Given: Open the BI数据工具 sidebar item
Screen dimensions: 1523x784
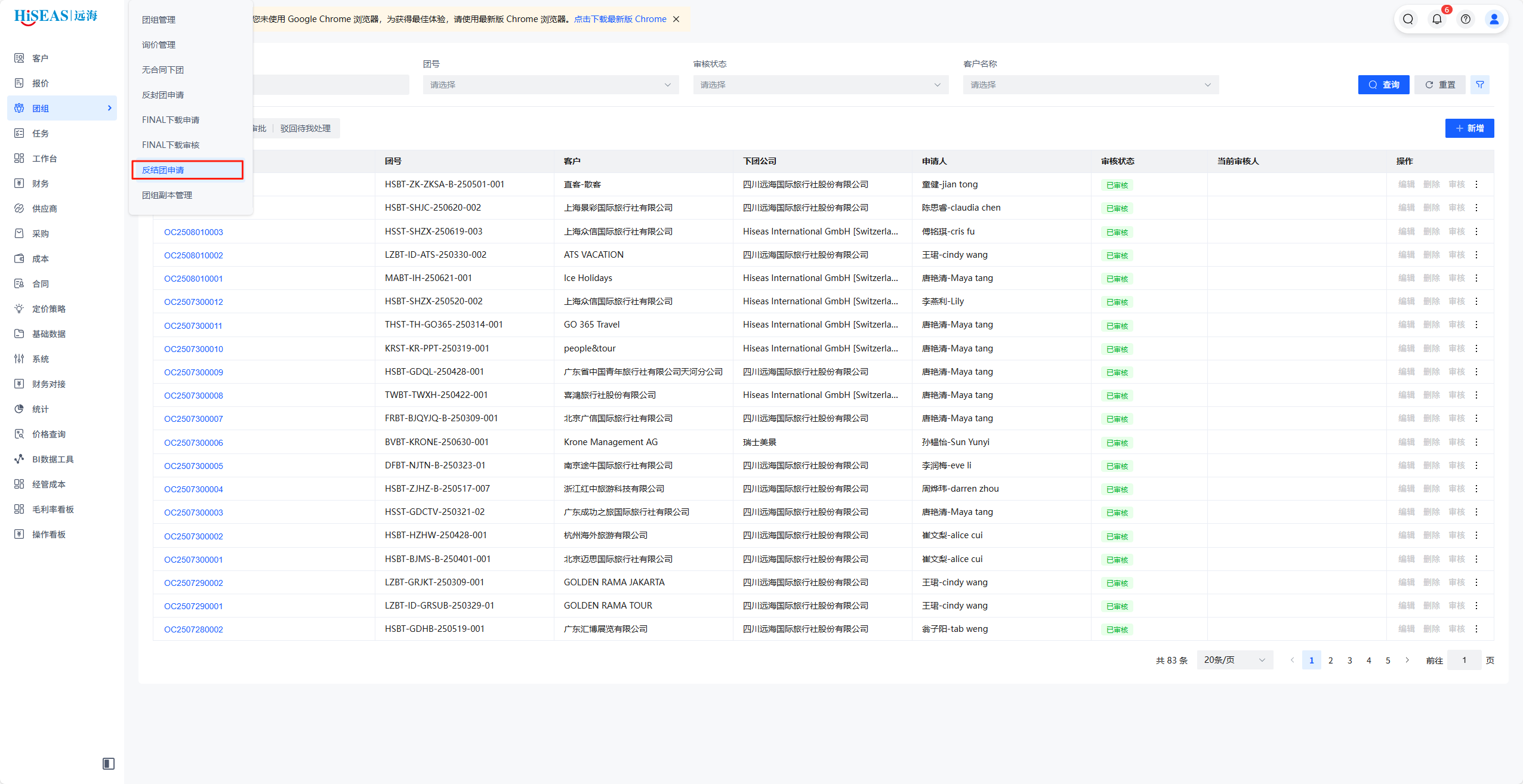Looking at the screenshot, I should 53,459.
